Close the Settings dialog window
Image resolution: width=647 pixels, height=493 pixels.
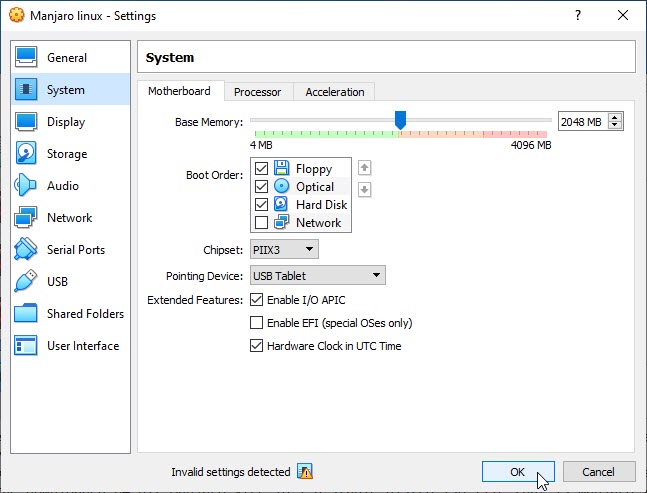coord(623,16)
